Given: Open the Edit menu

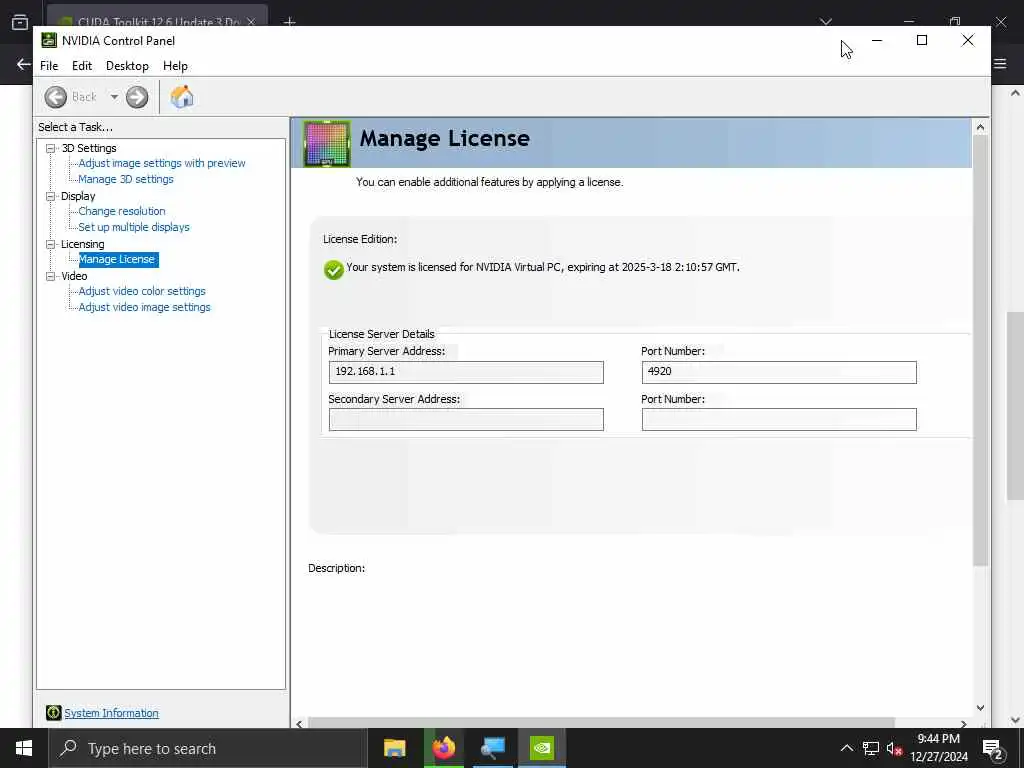Looking at the screenshot, I should (x=82, y=66).
